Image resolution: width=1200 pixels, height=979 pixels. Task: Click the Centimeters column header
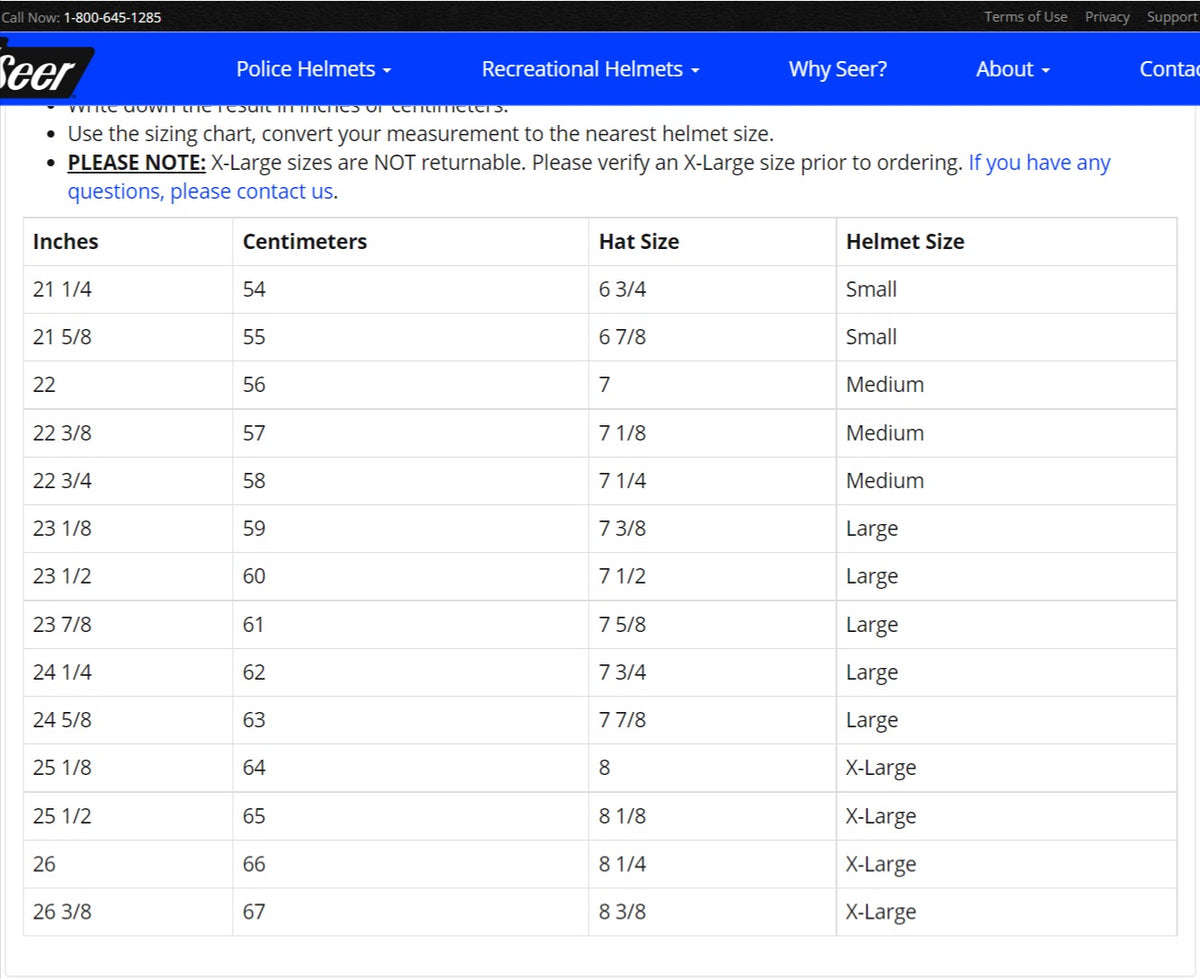[x=304, y=241]
